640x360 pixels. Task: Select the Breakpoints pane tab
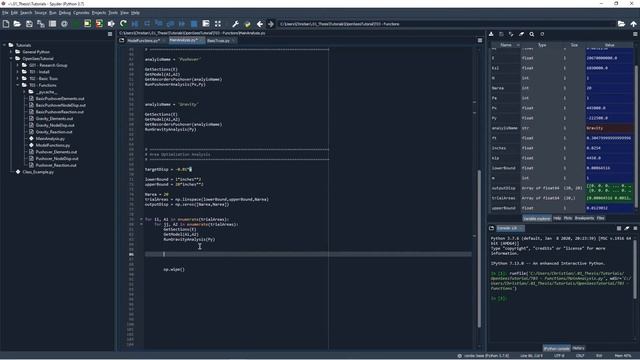(584, 218)
